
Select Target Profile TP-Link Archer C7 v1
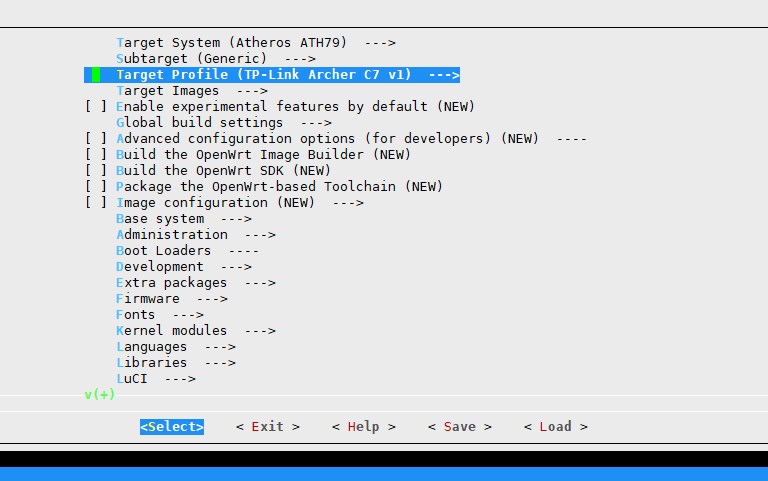pyautogui.click(x=287, y=75)
